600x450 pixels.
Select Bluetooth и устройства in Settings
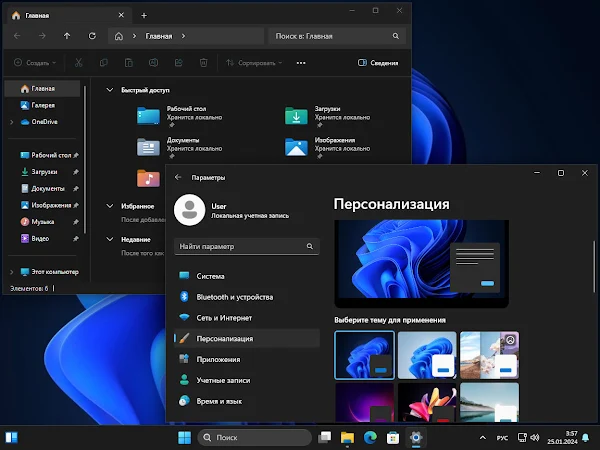pos(247,297)
